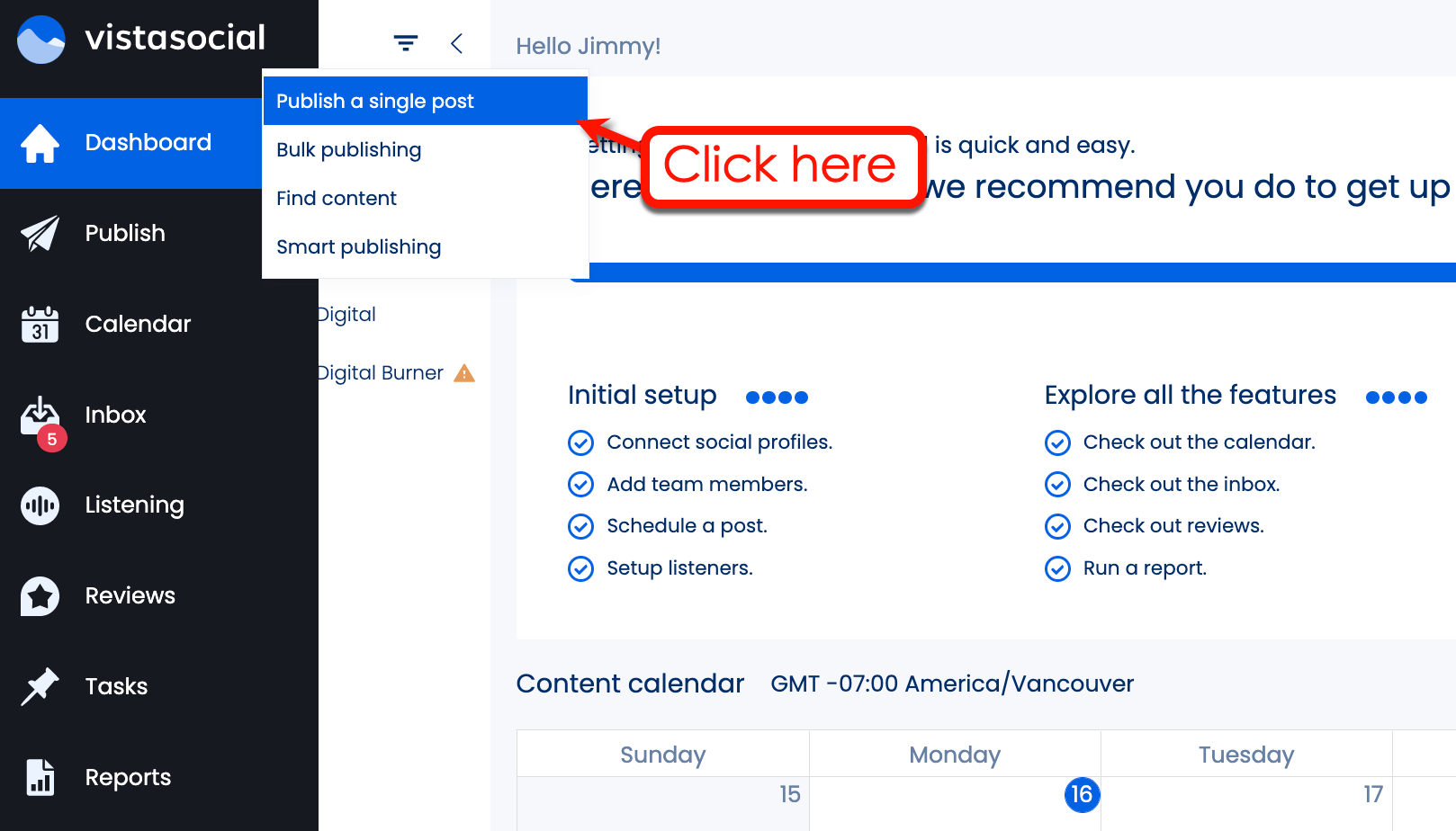The width and height of the screenshot is (1456, 831).
Task: Choose Bulk publishing from the menu
Action: (348, 149)
